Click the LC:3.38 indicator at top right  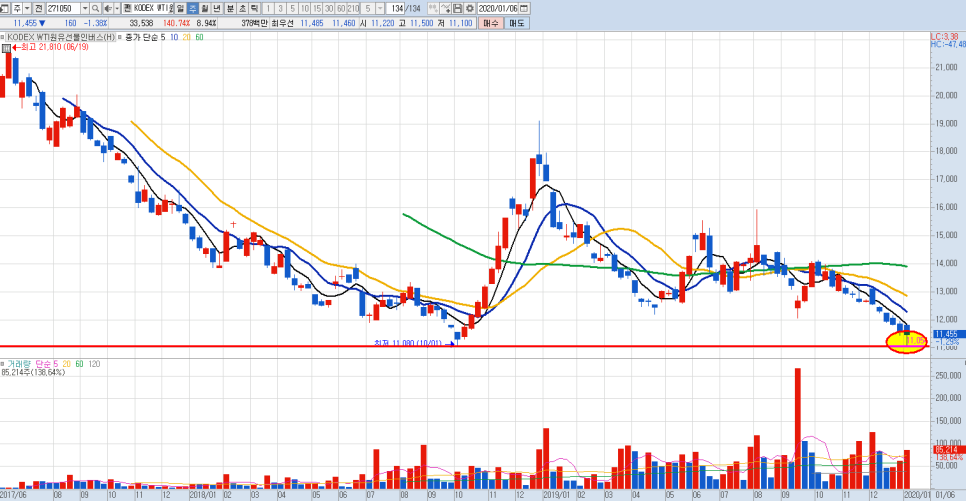[x=944, y=37]
